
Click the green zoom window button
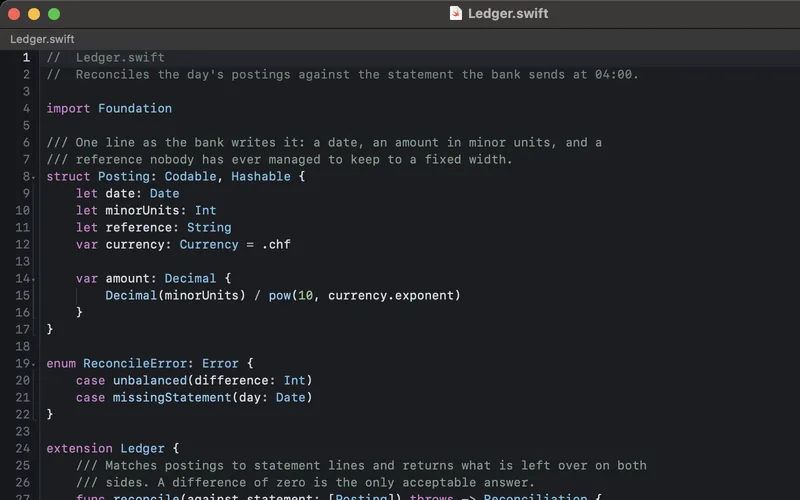(x=54, y=14)
